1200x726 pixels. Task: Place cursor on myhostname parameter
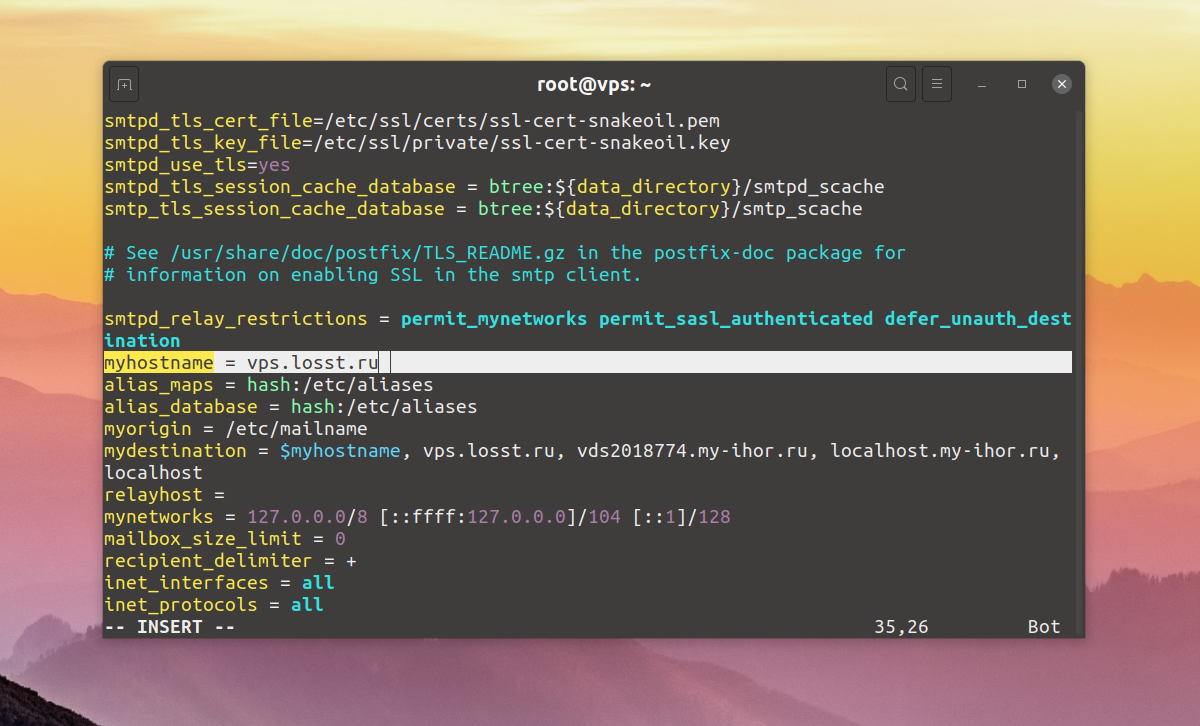coord(158,362)
